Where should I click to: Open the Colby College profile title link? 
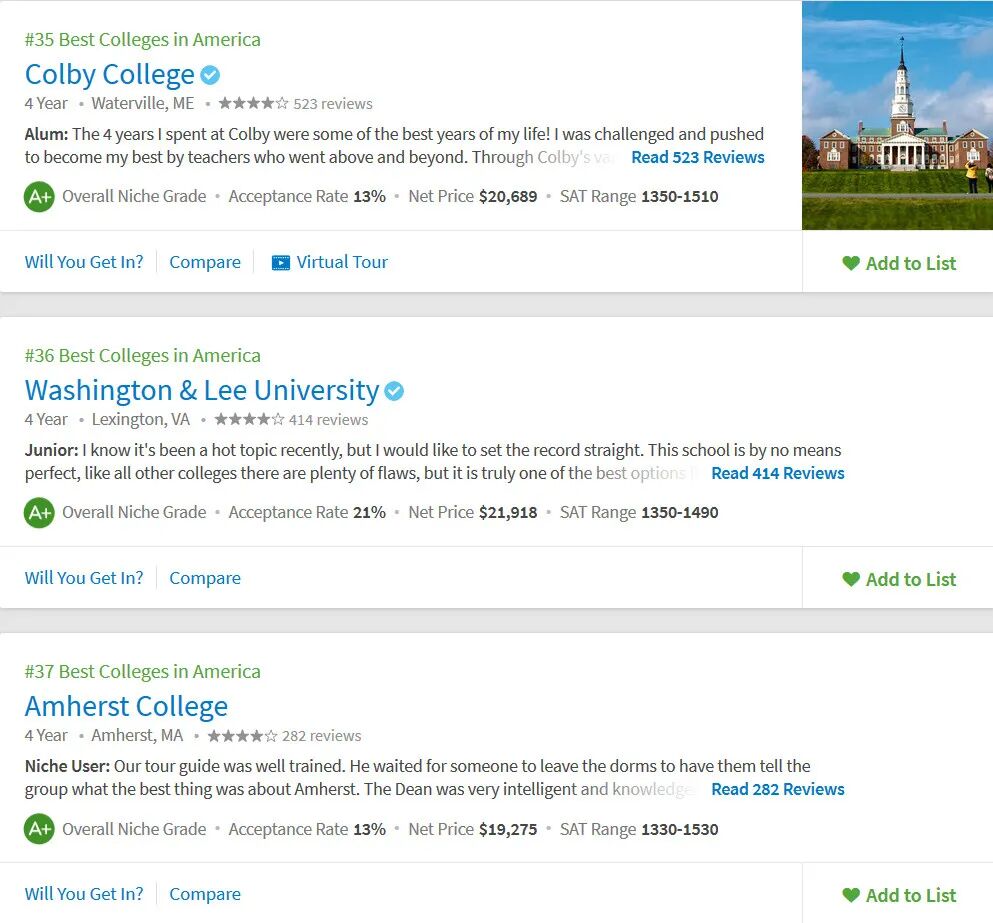(x=110, y=75)
